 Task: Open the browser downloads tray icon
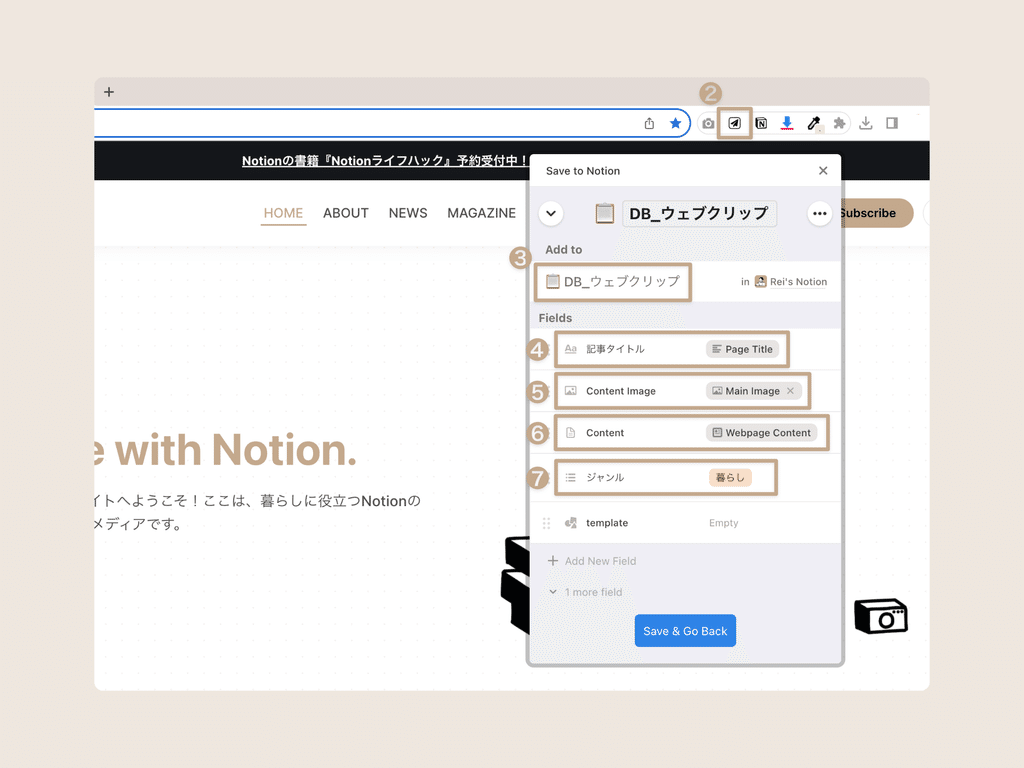click(866, 123)
